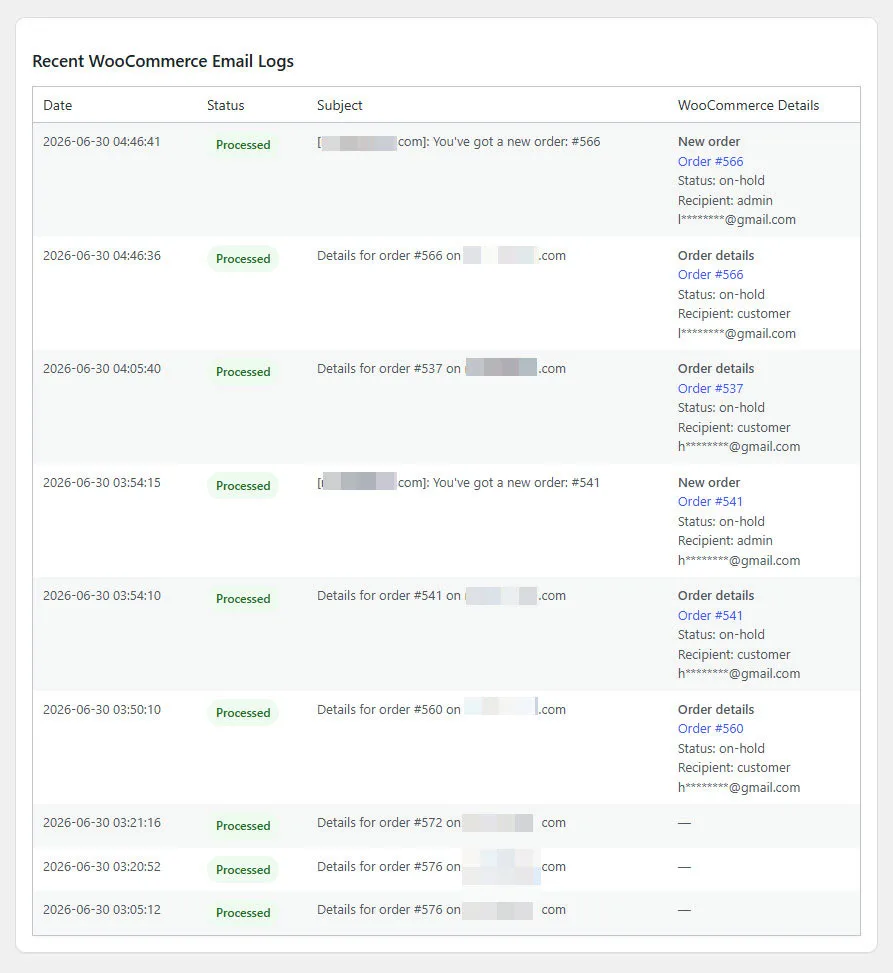Select date 2026-06-30 03:50:10
Viewport: 893px width, 973px height.
102,709
